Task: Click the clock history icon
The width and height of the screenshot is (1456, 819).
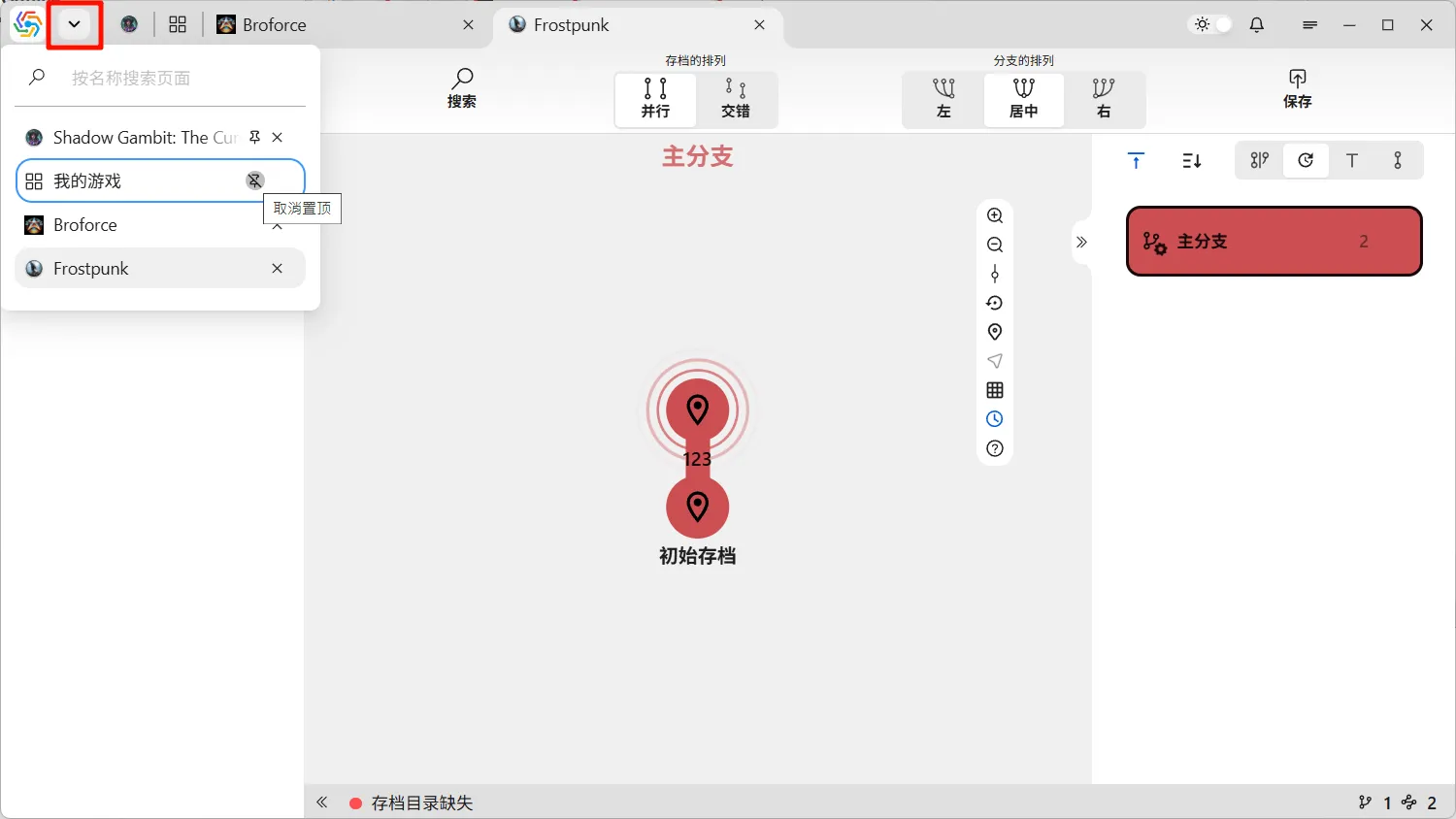Action: (995, 419)
